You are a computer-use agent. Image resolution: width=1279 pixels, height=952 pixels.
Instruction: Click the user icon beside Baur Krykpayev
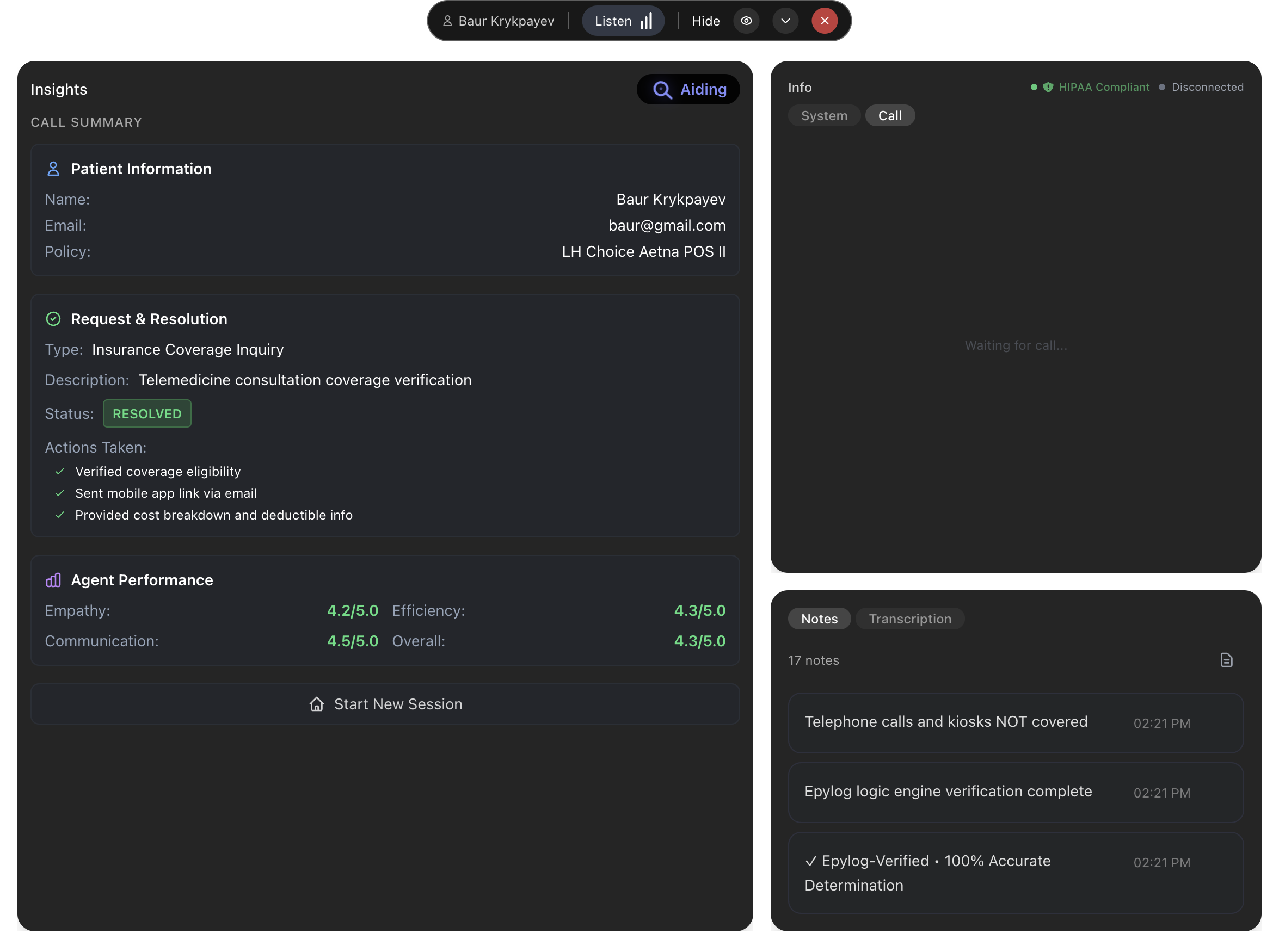pos(447,21)
